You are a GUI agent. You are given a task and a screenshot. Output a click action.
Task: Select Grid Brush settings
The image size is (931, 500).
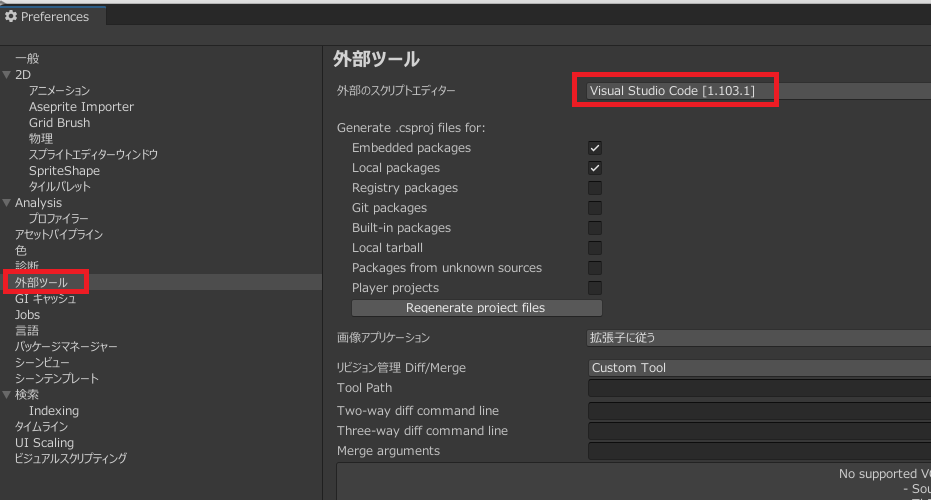(x=59, y=123)
